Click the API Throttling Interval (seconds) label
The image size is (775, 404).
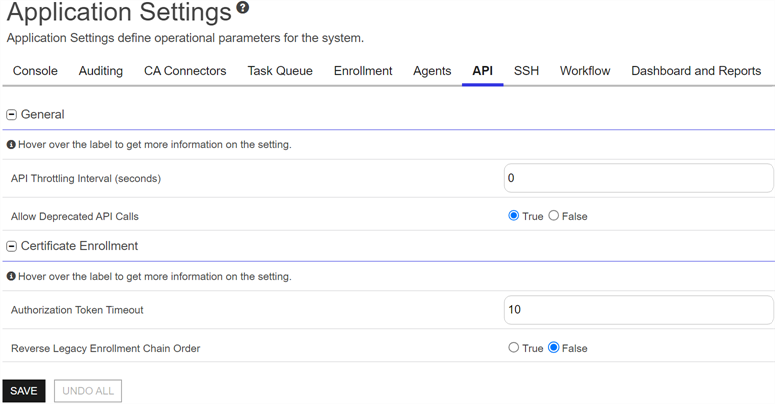coord(86,179)
